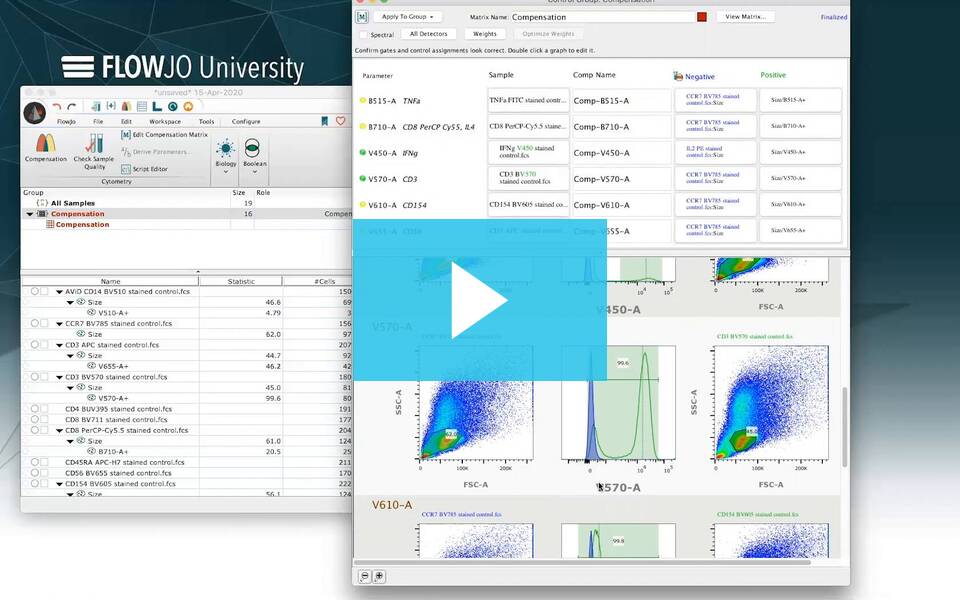Toggle circle beside AViD CD14 BV510 sample

[35, 291]
